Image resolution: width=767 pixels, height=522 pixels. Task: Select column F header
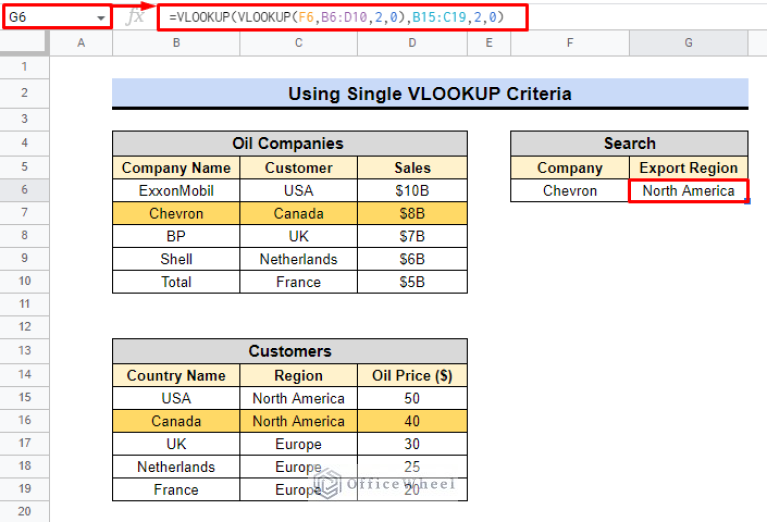click(570, 43)
